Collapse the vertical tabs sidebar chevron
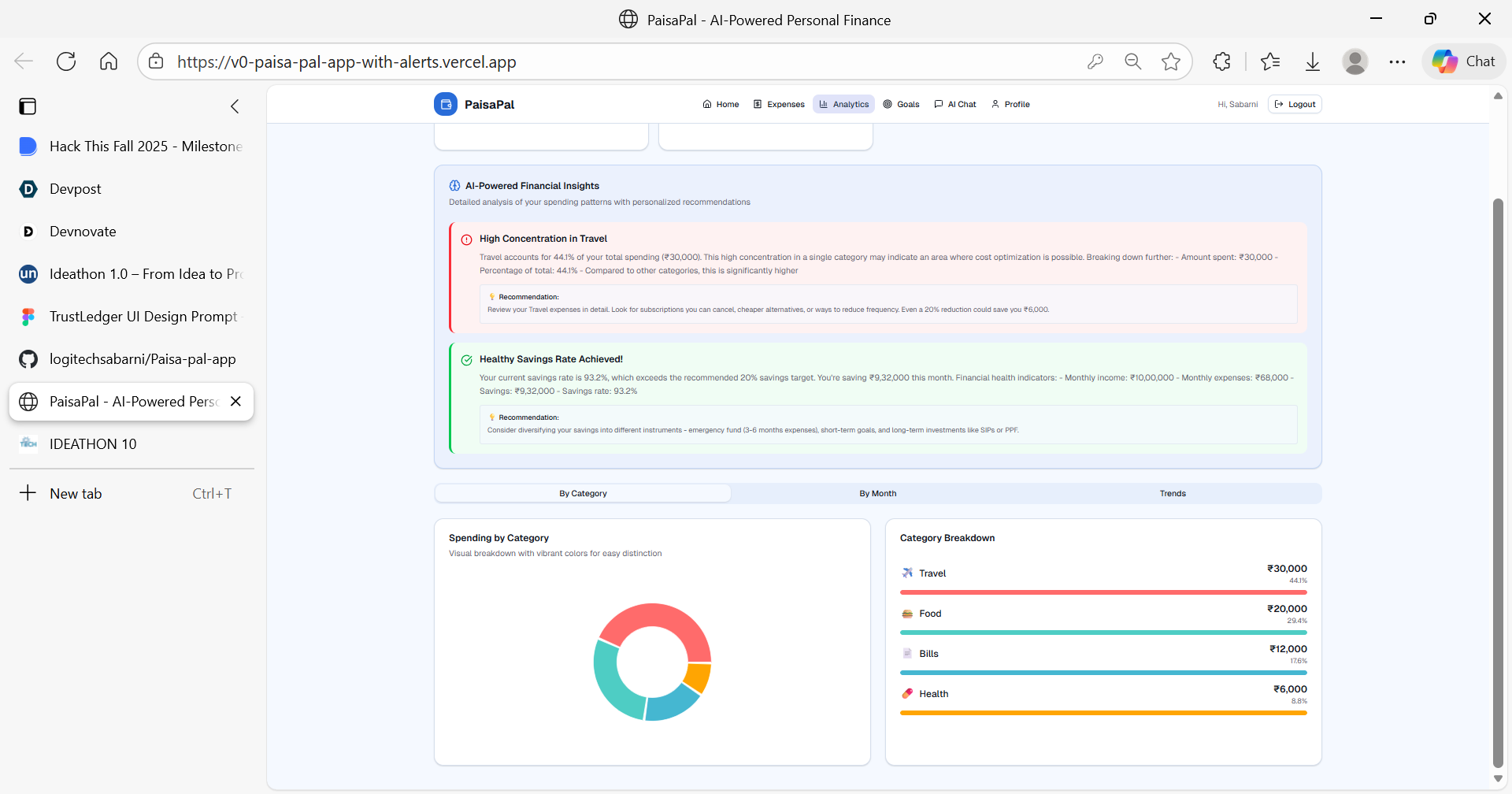The height and width of the screenshot is (794, 1512). point(235,106)
